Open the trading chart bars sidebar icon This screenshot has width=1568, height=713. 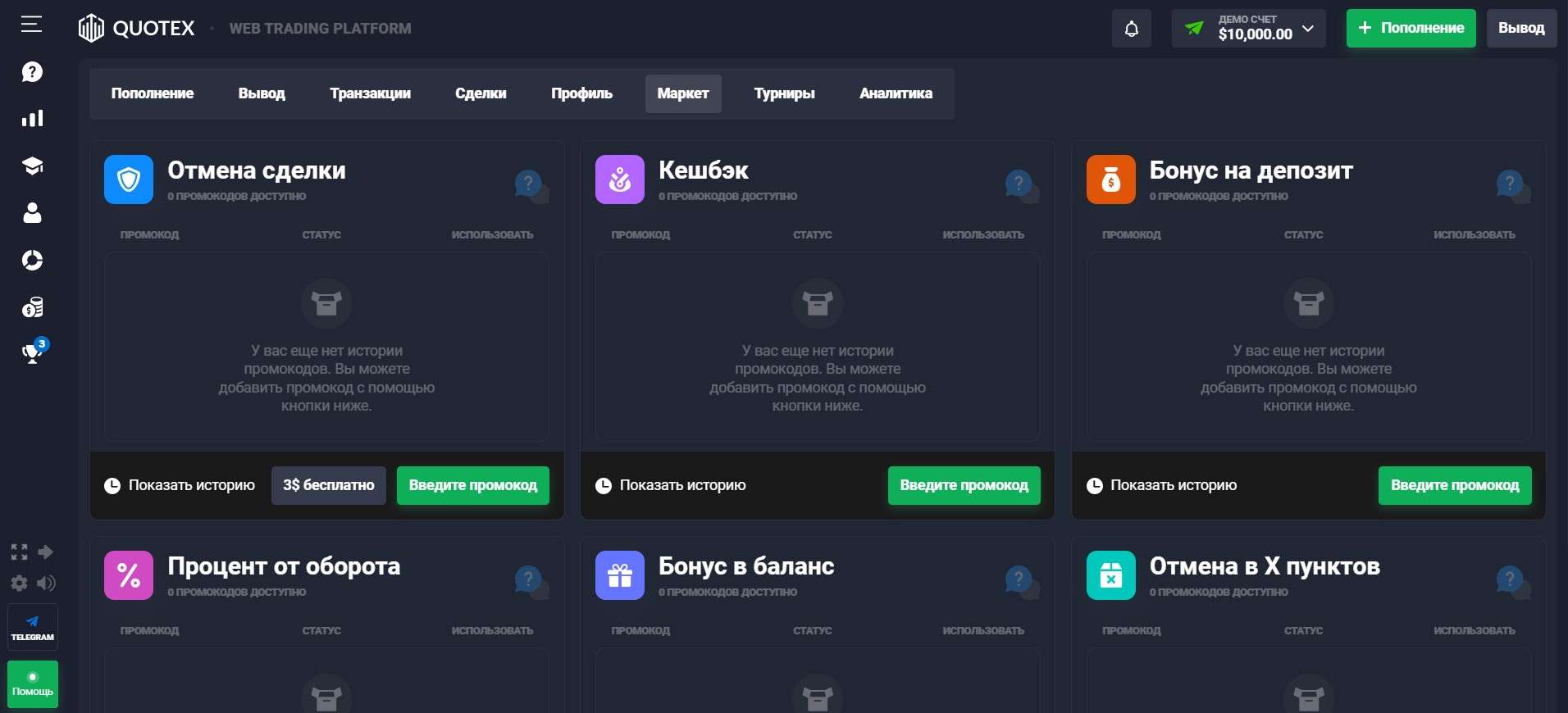[x=32, y=119]
